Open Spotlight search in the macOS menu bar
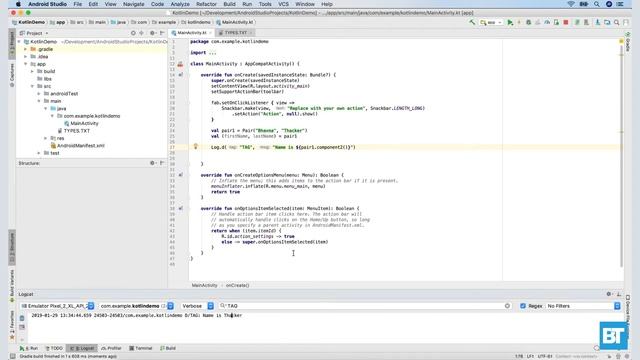Viewport: 640px width, 360px height. tap(597, 4)
